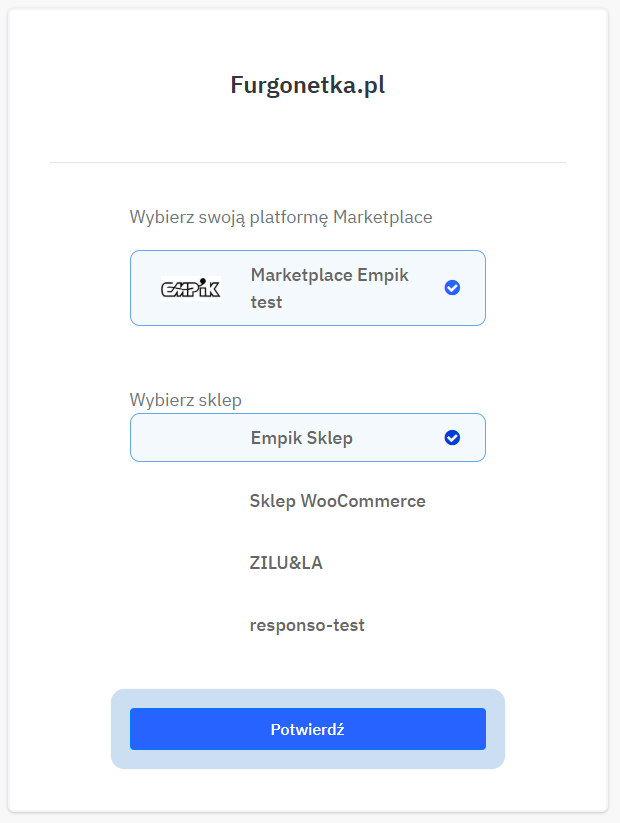620x823 pixels.
Task: Click the Furgonetka.pl heading
Action: pyautogui.click(x=308, y=86)
